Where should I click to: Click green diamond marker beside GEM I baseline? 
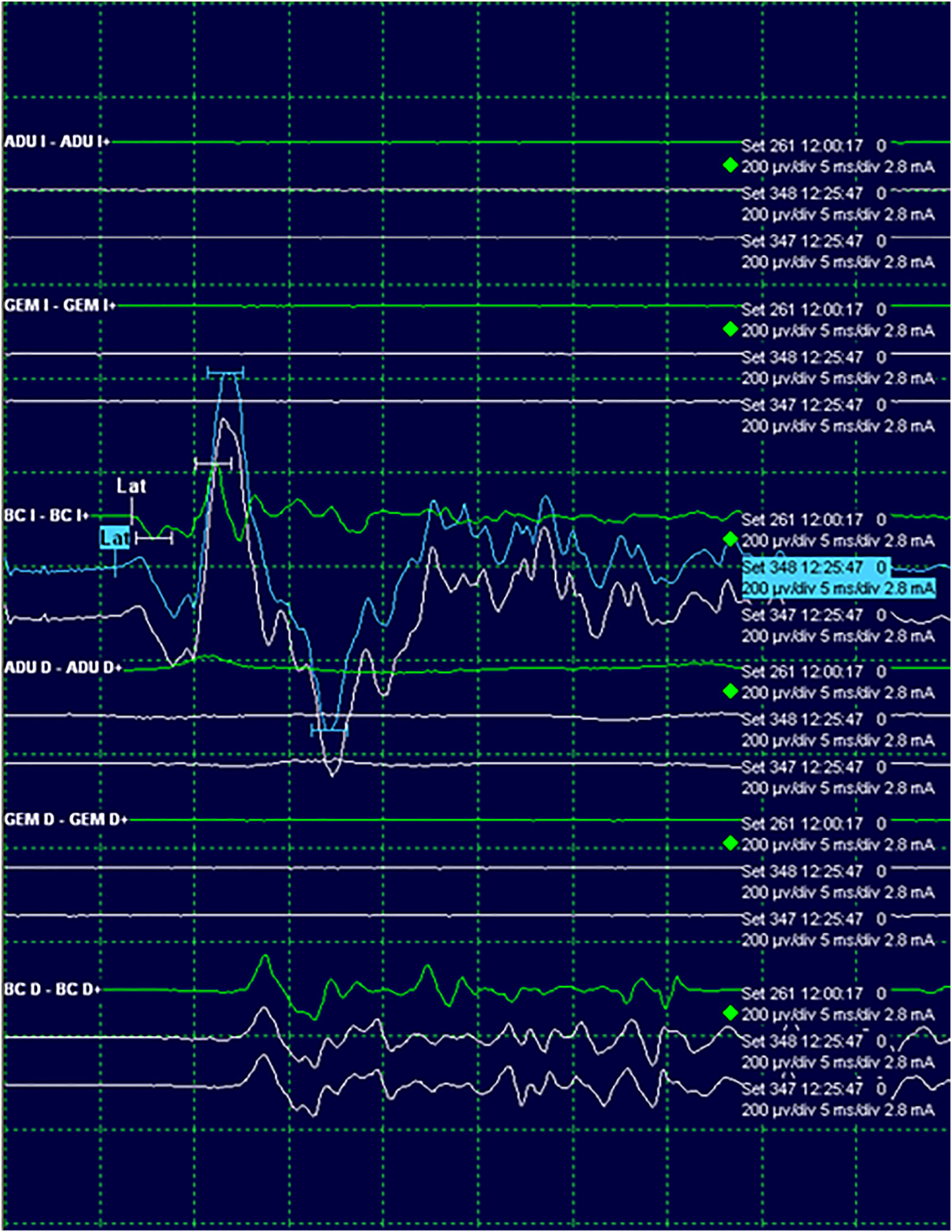click(730, 329)
